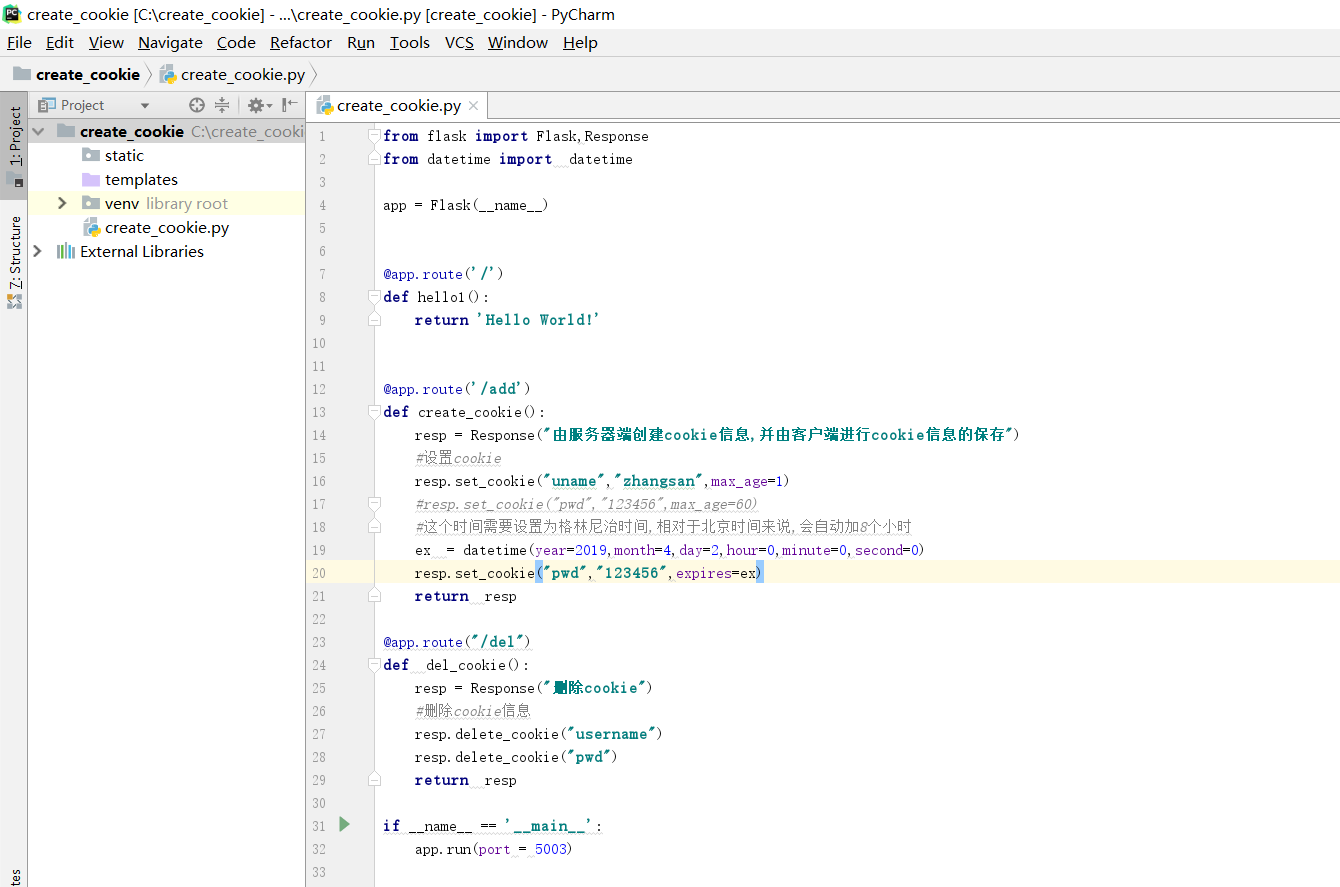Click the scroll-from-source target icon

[x=197, y=105]
